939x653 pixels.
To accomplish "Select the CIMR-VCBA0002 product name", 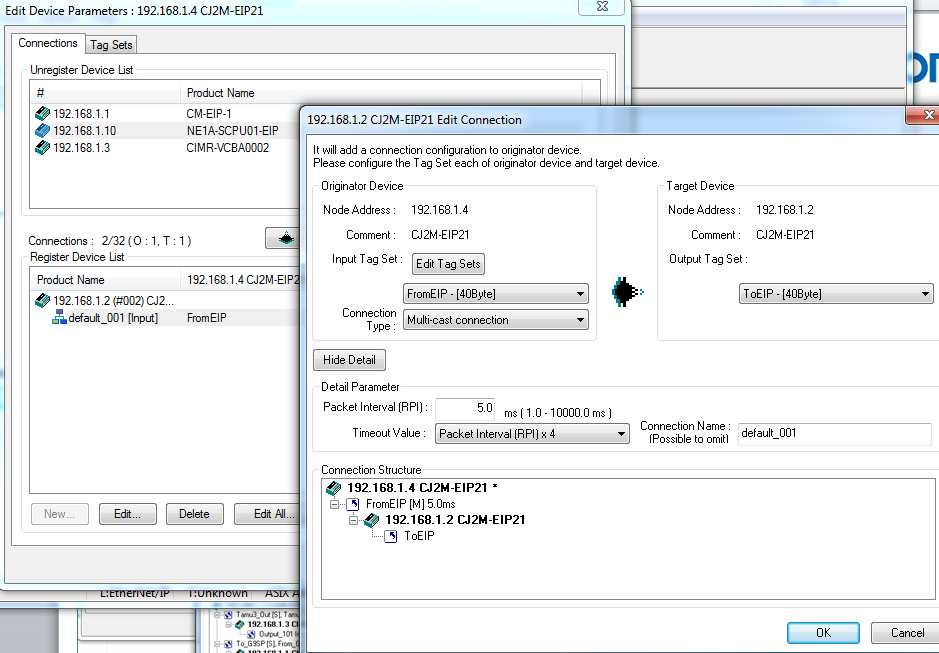I will [228, 147].
